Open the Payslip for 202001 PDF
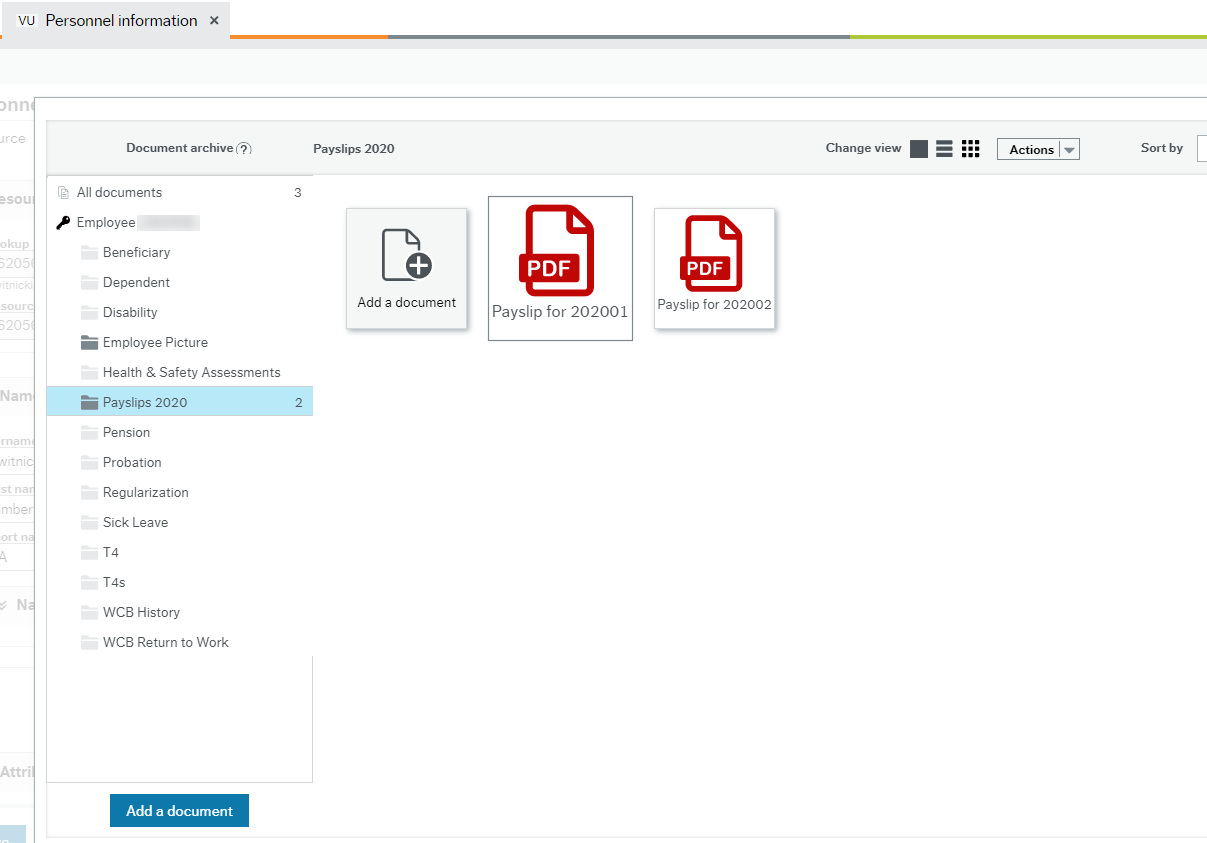1207x843 pixels. coord(560,267)
